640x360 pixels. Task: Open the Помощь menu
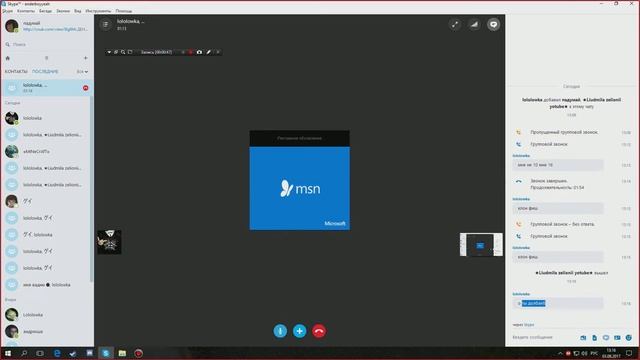point(124,11)
